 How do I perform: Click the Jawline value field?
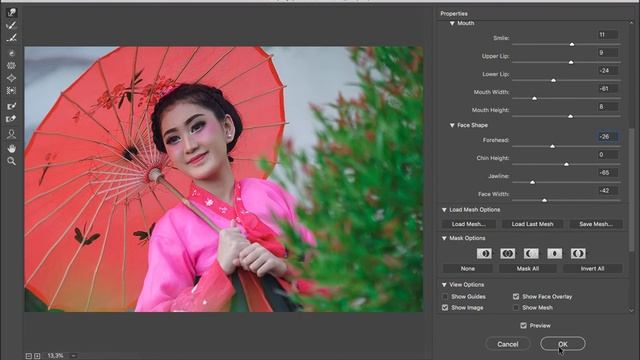coord(608,173)
